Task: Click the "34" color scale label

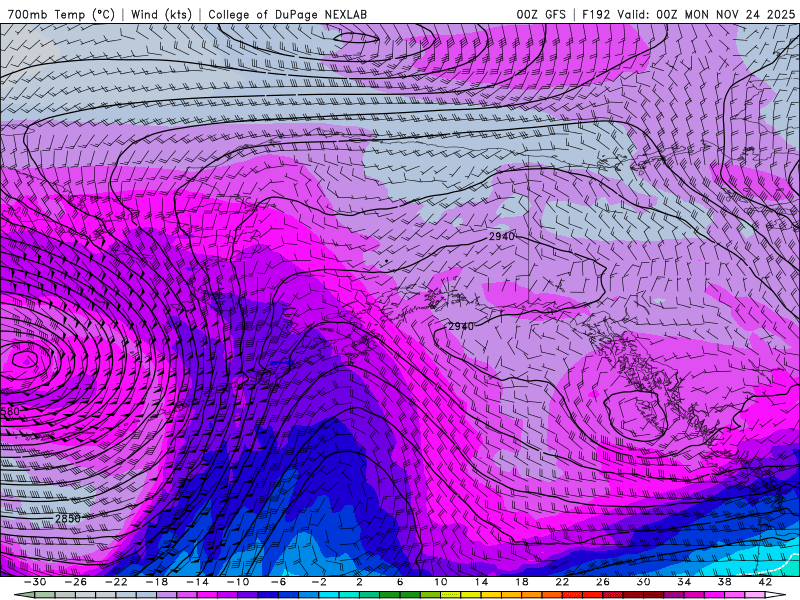Action: pyautogui.click(x=684, y=582)
